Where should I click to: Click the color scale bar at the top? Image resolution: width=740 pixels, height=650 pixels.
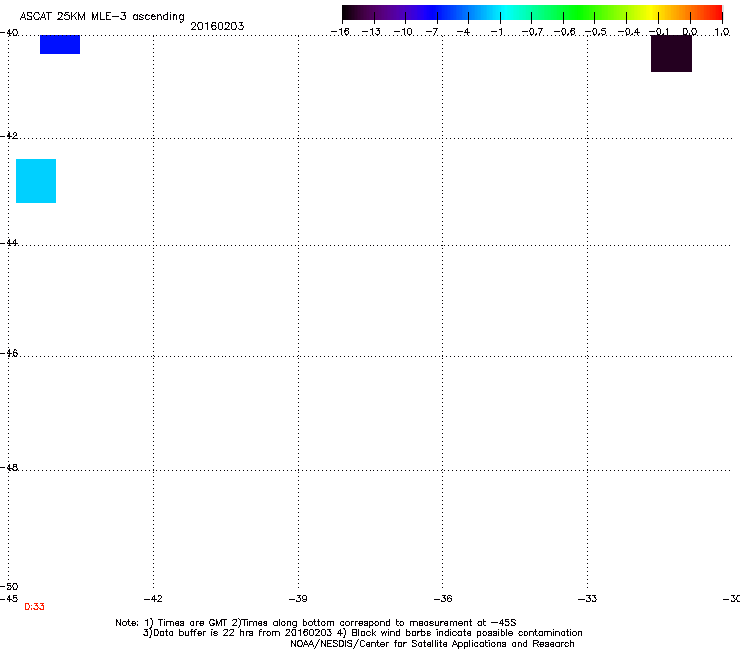(532, 13)
